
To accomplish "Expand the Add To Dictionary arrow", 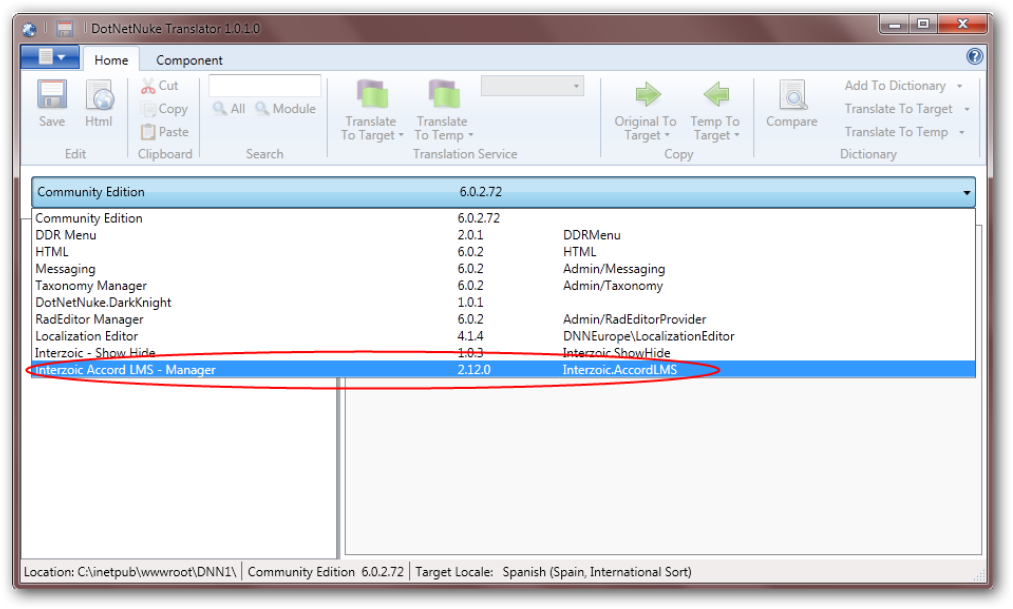I will point(960,86).
